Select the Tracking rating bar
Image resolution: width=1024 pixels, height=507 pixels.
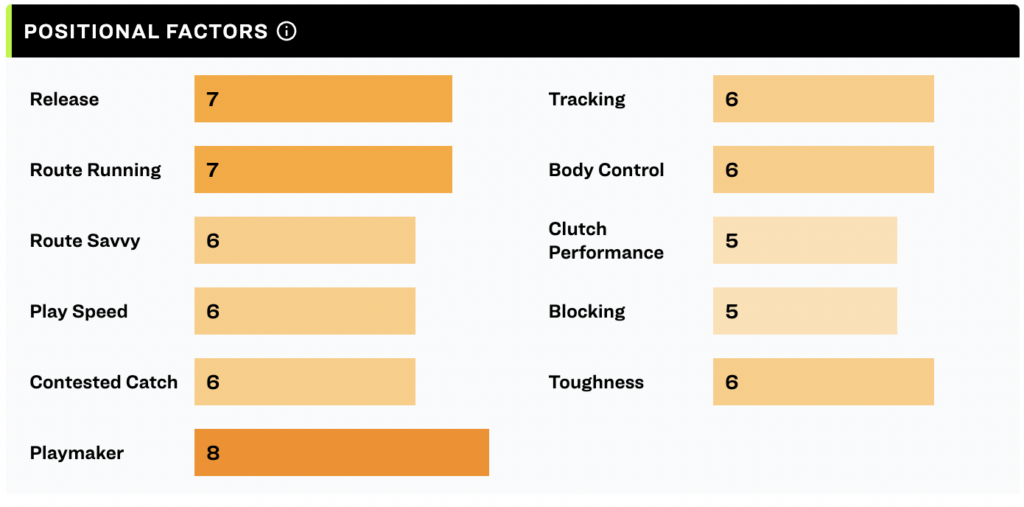click(824, 99)
